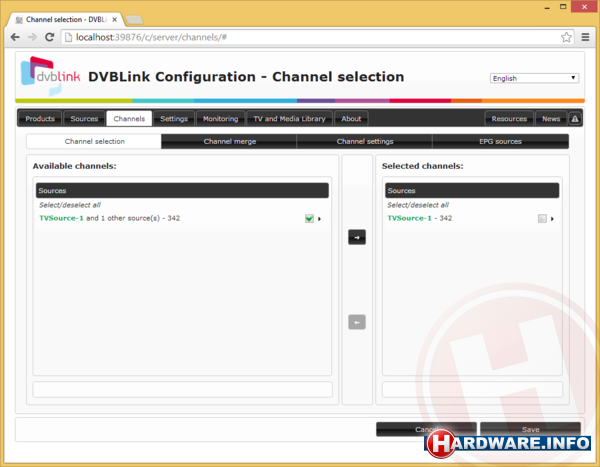Viewport: 600px width, 467px height.
Task: Open the Monitoring menu tab
Action: (x=221, y=119)
